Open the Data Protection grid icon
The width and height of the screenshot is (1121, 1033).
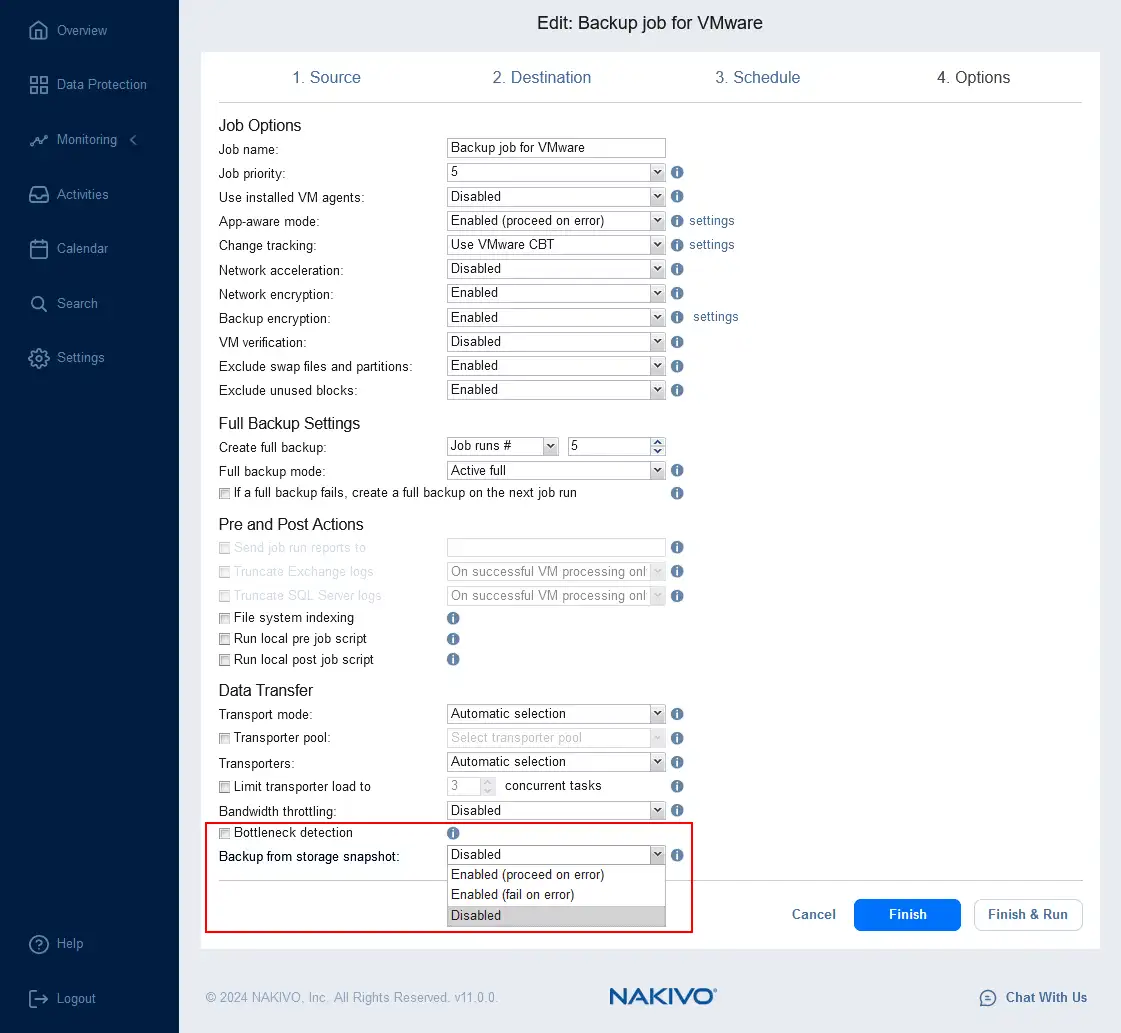(39, 84)
